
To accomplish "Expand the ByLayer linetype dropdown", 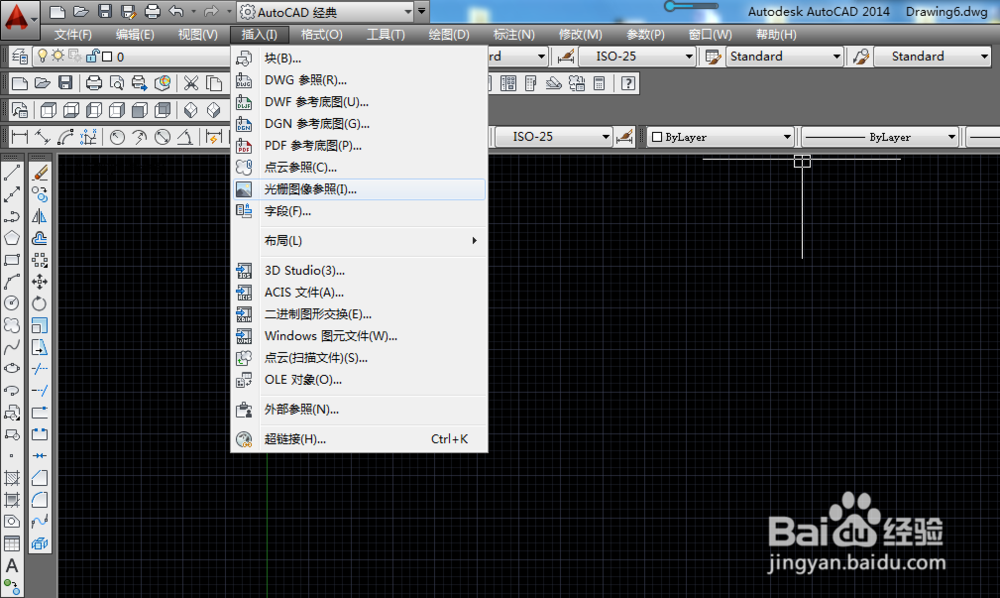I will click(x=952, y=137).
